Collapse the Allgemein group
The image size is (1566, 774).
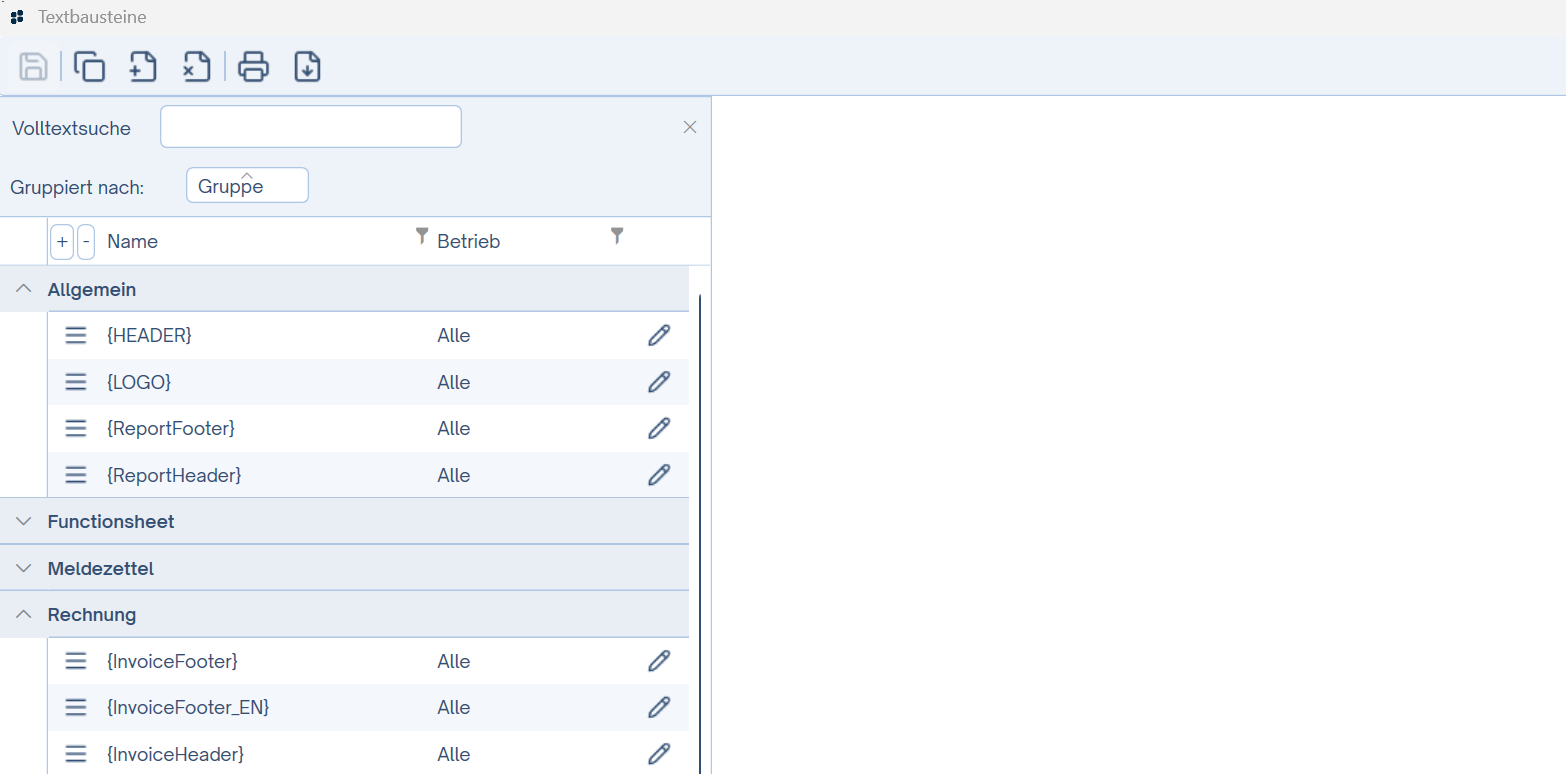pos(24,289)
